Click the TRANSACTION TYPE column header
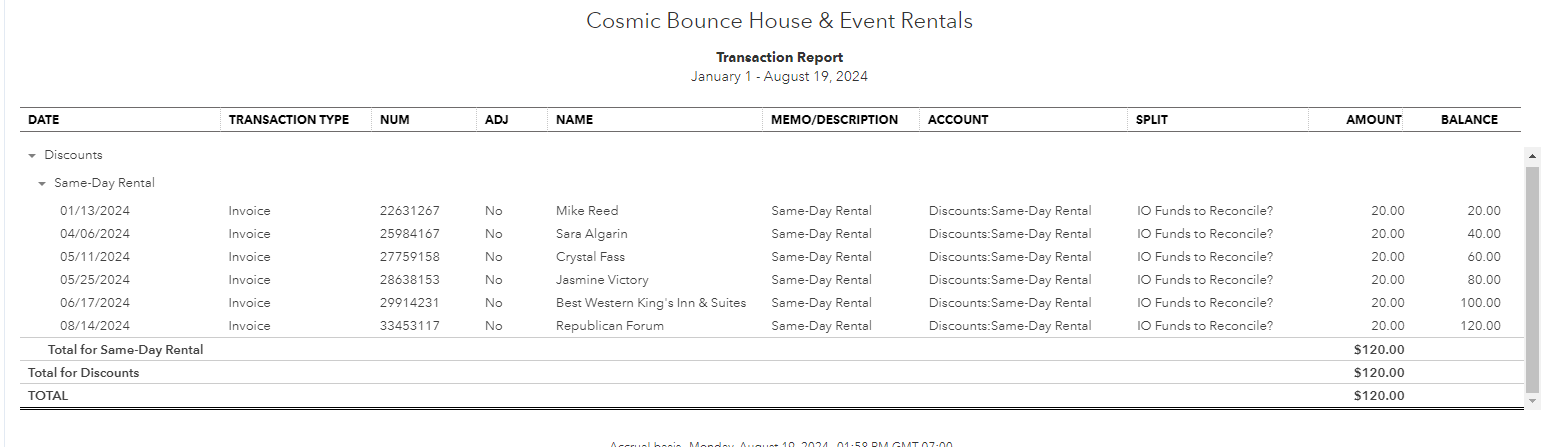Viewport: 1554px width, 447px height. pos(288,120)
